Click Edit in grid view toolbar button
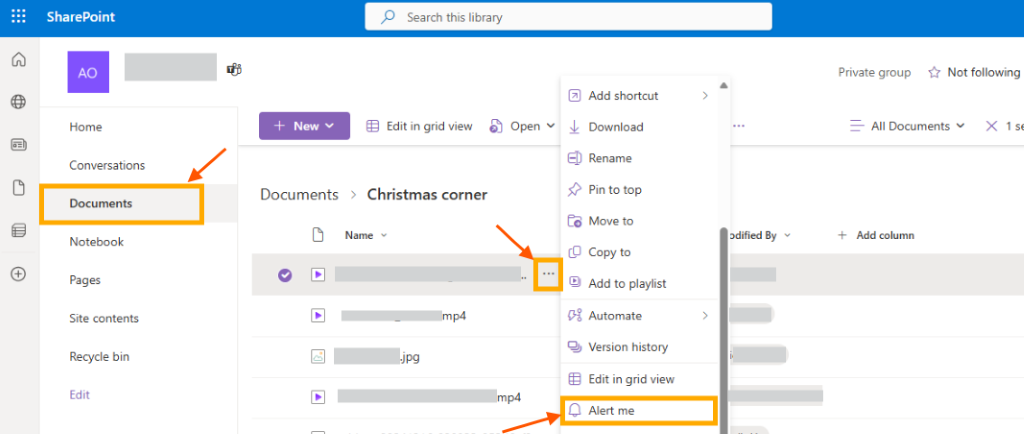This screenshot has width=1024, height=434. tap(419, 126)
